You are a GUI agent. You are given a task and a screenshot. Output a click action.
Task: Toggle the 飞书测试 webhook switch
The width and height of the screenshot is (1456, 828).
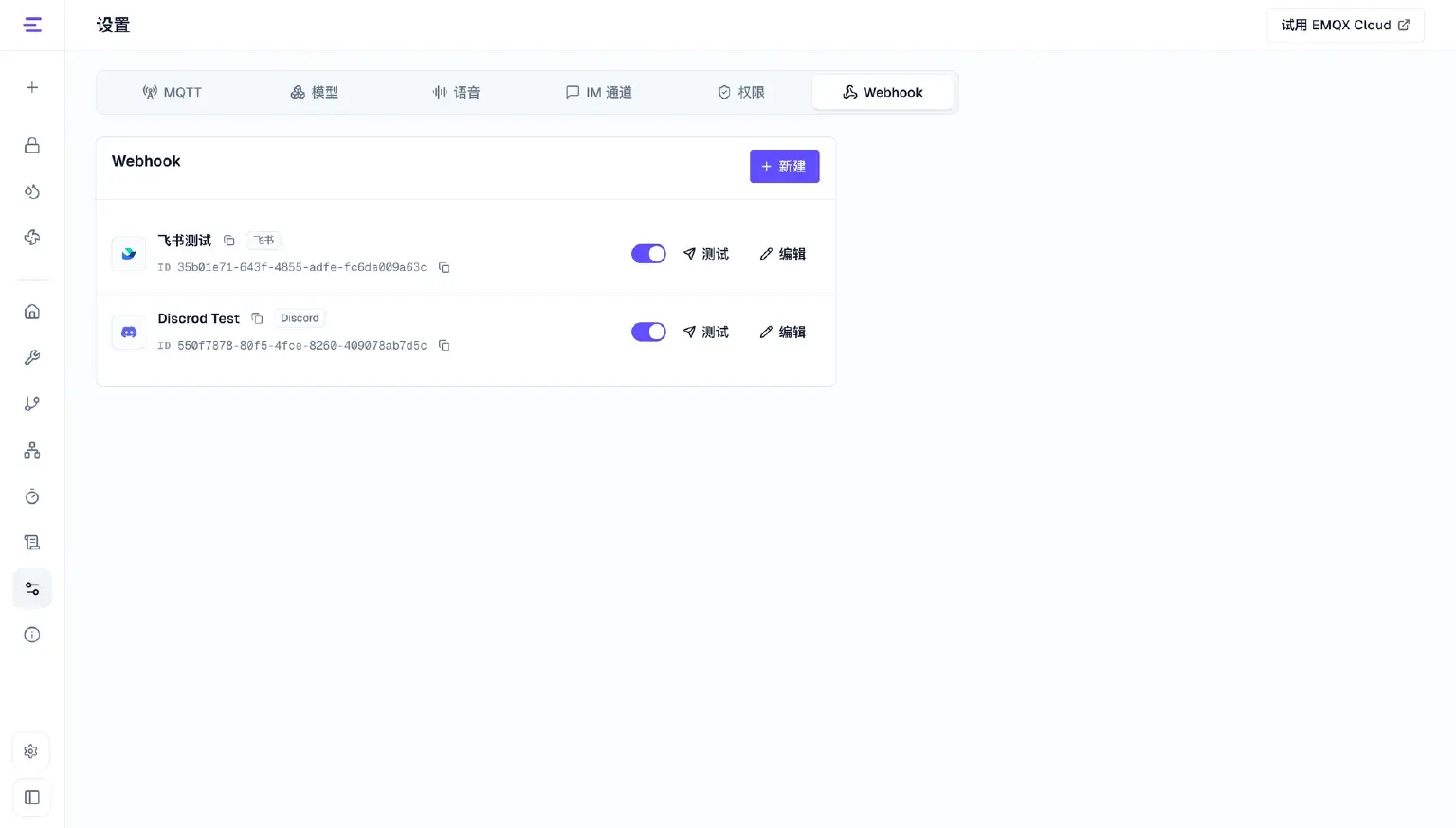tap(648, 254)
